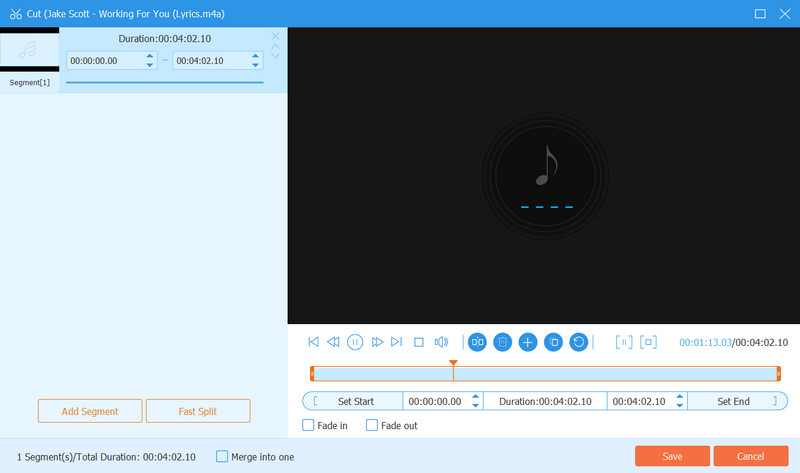
Task: Decrease Segment[1] end time with down arrow
Action: point(256,65)
